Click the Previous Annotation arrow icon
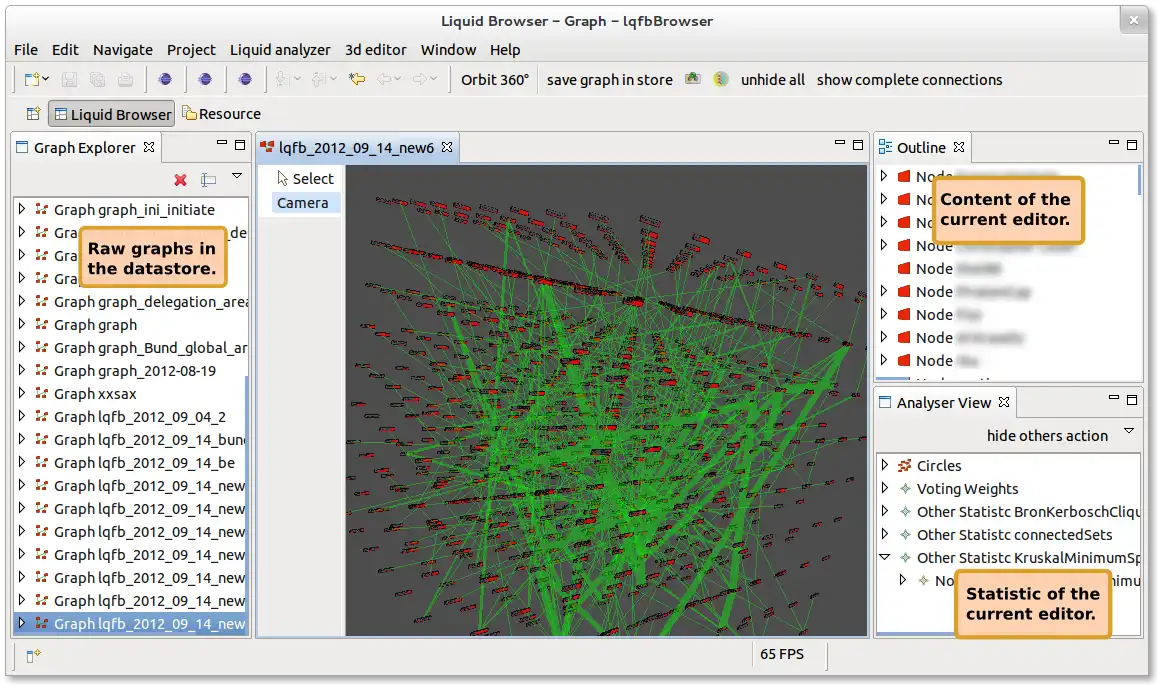Screen dimensions: 1158x685 click(318, 79)
